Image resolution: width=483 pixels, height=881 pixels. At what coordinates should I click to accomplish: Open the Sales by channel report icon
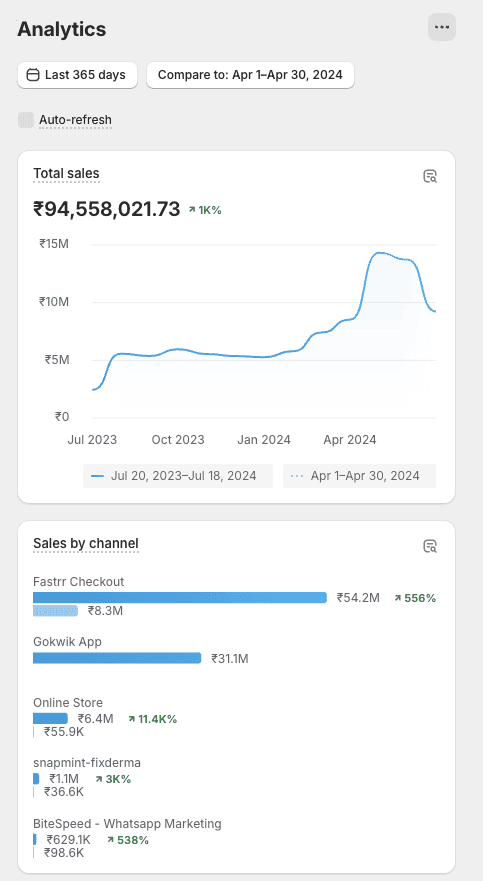click(x=430, y=546)
